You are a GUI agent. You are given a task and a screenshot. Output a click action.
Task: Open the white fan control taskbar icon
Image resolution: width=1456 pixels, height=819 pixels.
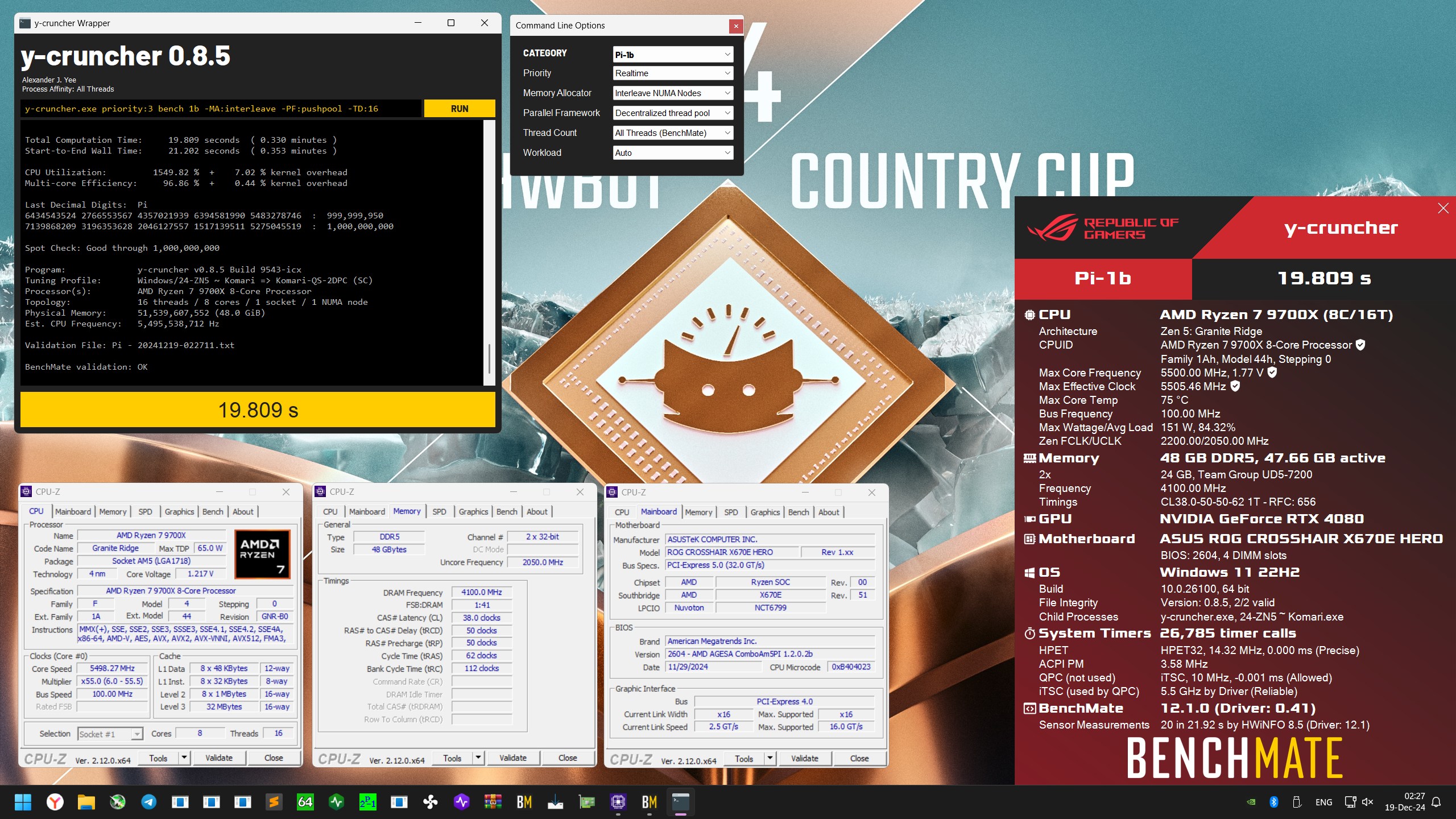coord(430,802)
